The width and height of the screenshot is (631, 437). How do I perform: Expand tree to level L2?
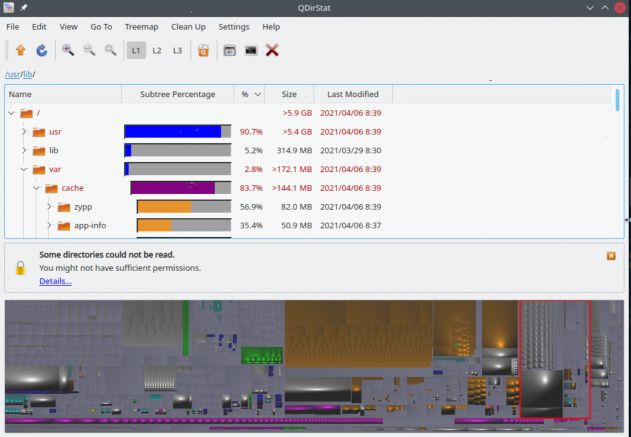(157, 50)
